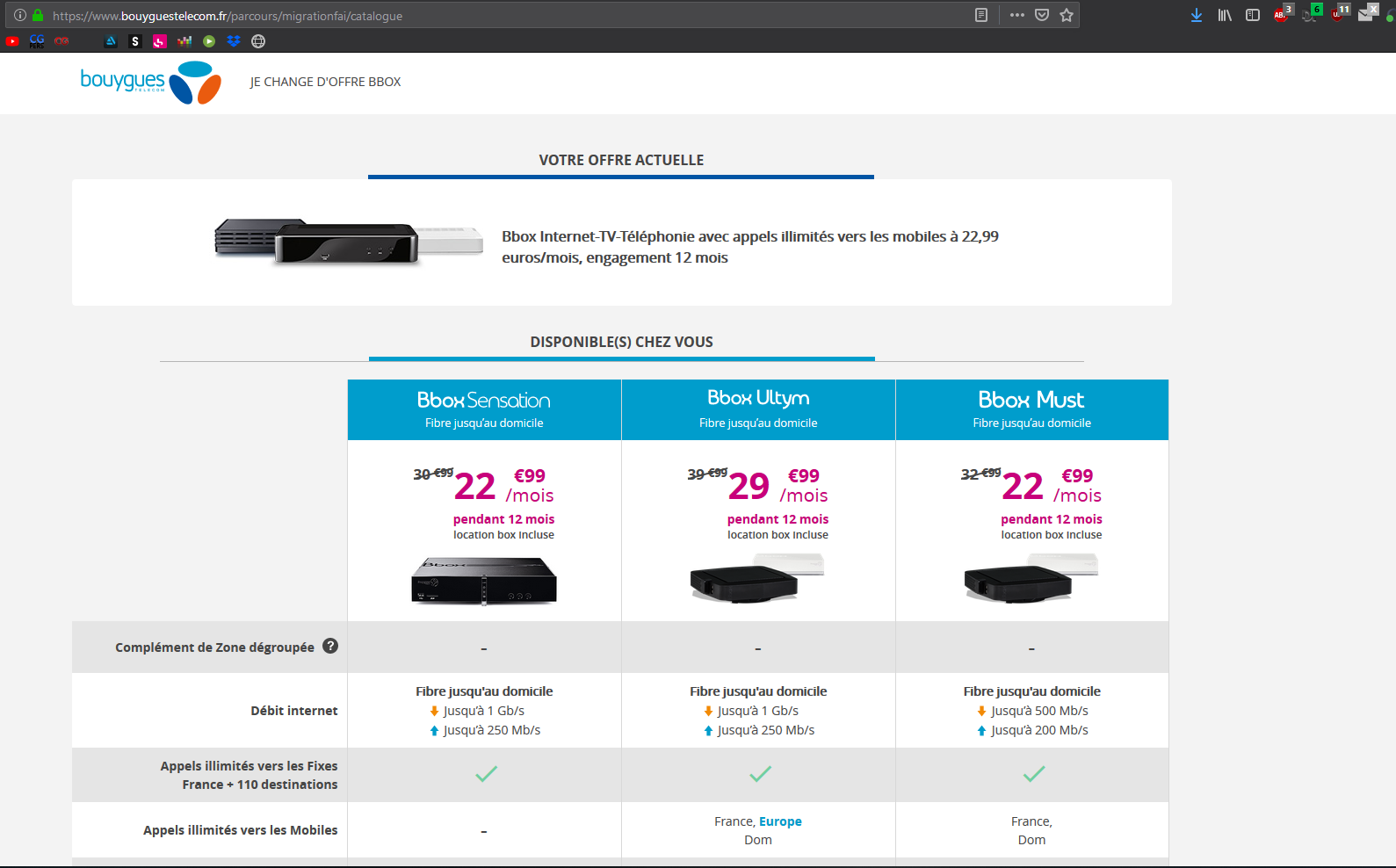
Task: Click 'Jusqu'à 500 Mb/s' under Bbox Must
Action: 1039,711
